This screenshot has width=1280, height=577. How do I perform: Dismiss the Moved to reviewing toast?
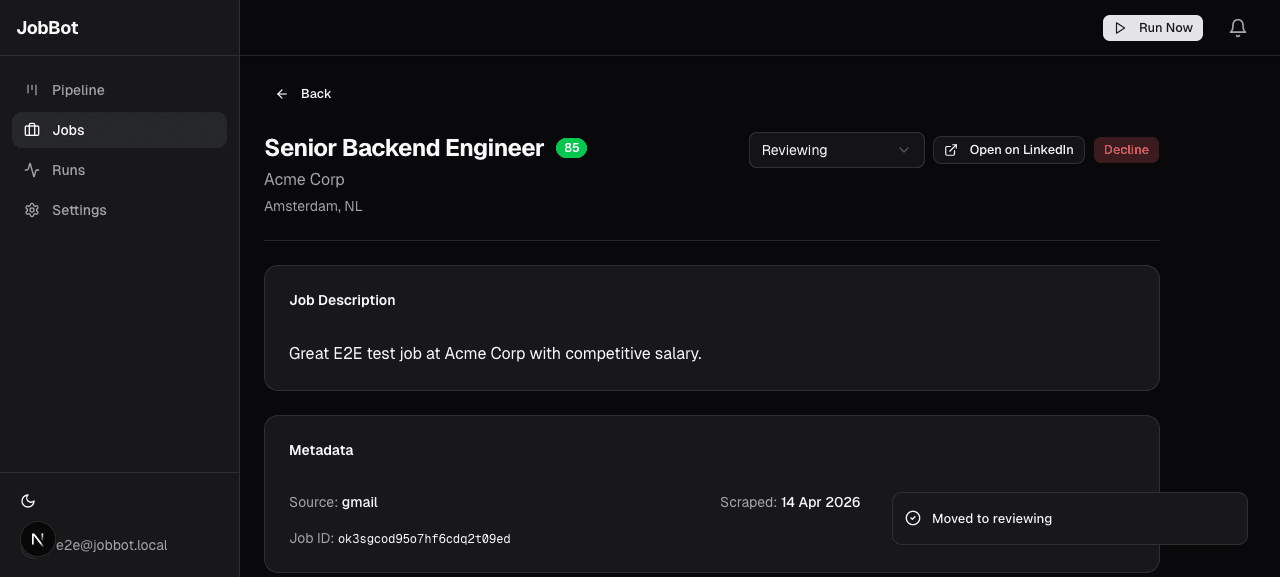point(1070,518)
